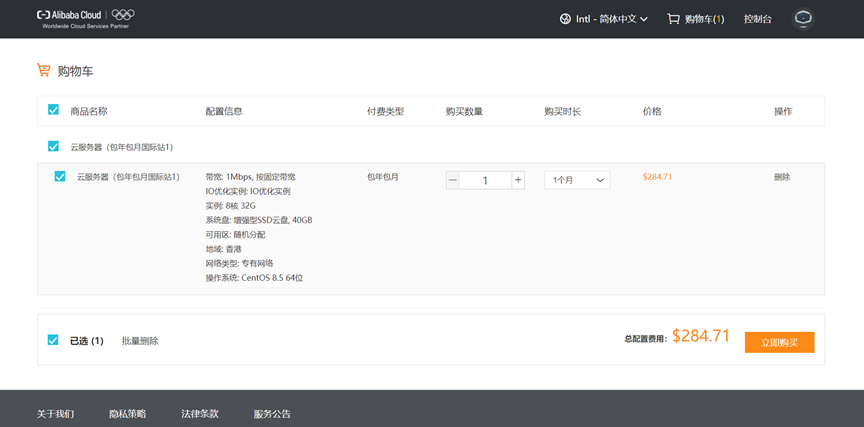864x427 pixels.
Task: Open 法律条款 footer link
Action: click(x=200, y=414)
